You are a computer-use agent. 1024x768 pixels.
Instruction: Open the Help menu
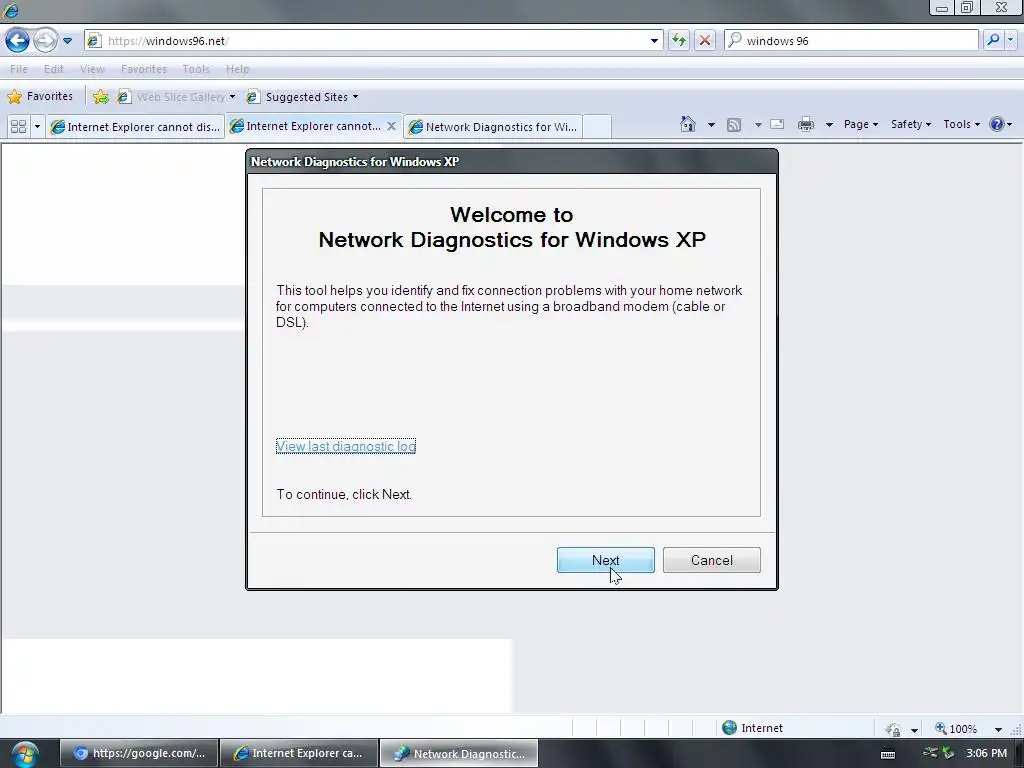pos(237,69)
